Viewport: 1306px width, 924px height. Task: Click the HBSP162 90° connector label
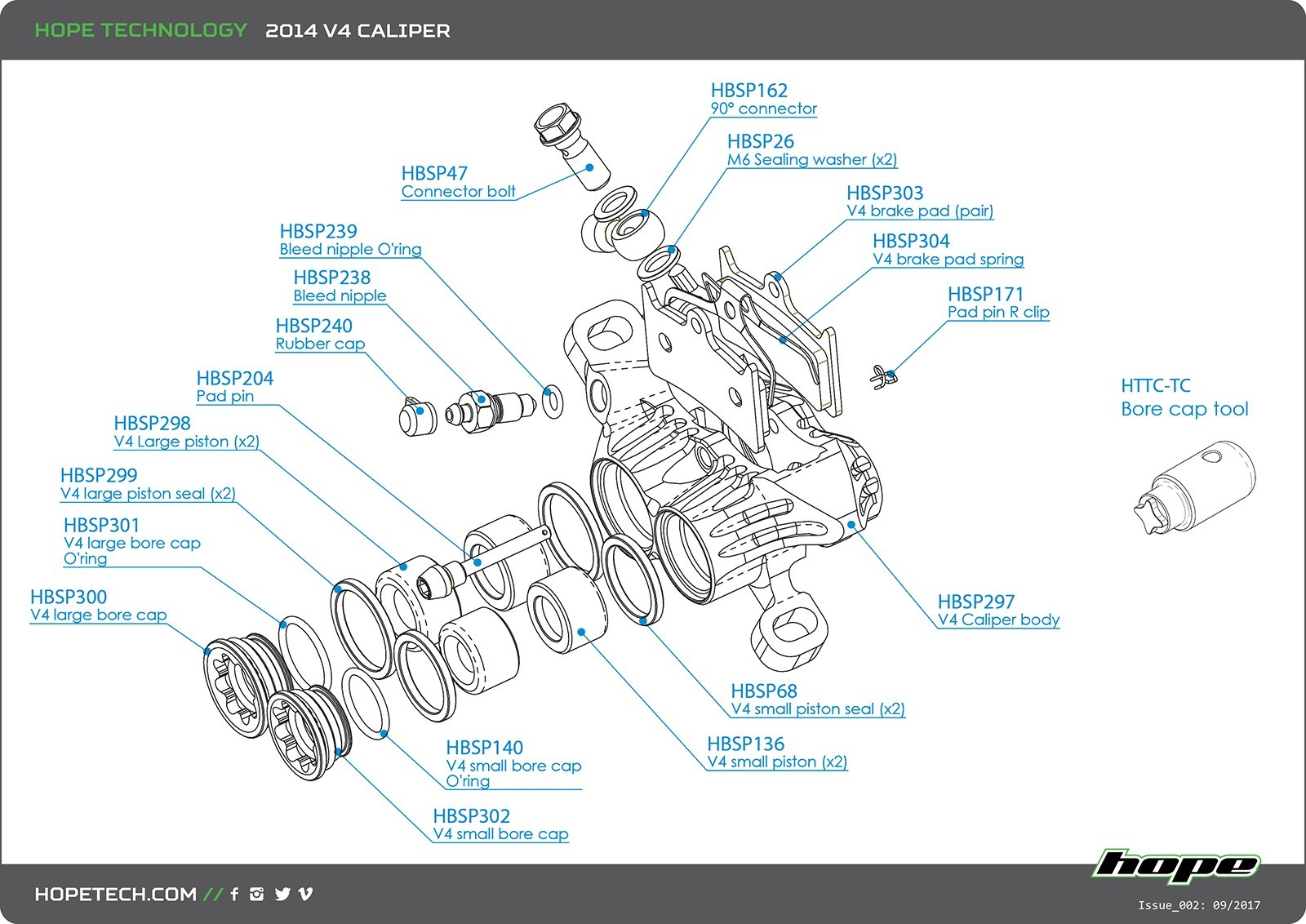click(x=763, y=99)
